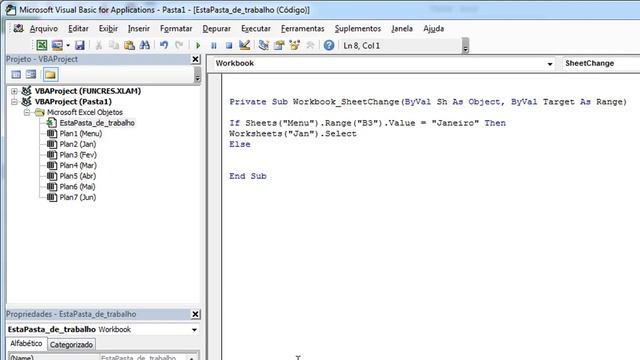Switch to the Categorizado tab
640x360 pixels.
pos(71,344)
